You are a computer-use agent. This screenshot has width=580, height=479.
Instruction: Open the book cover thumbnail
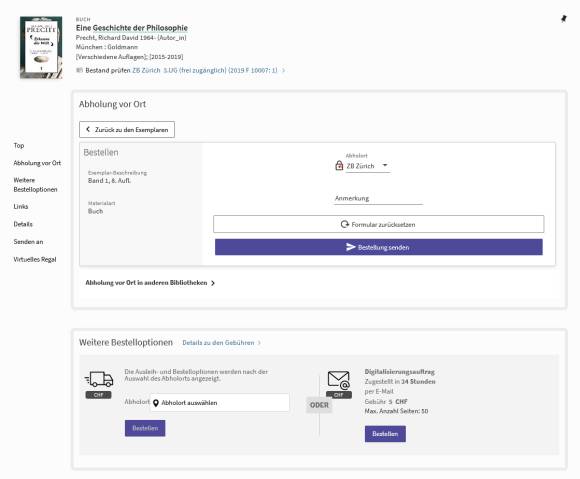click(x=41, y=47)
